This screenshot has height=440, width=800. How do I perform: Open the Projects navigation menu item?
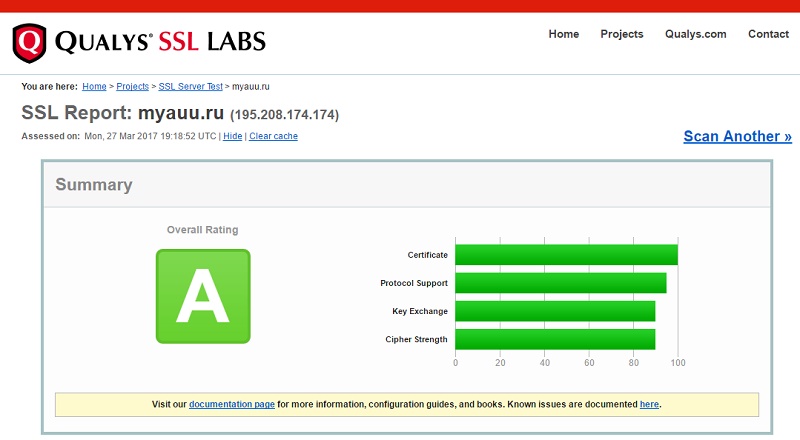tap(621, 34)
